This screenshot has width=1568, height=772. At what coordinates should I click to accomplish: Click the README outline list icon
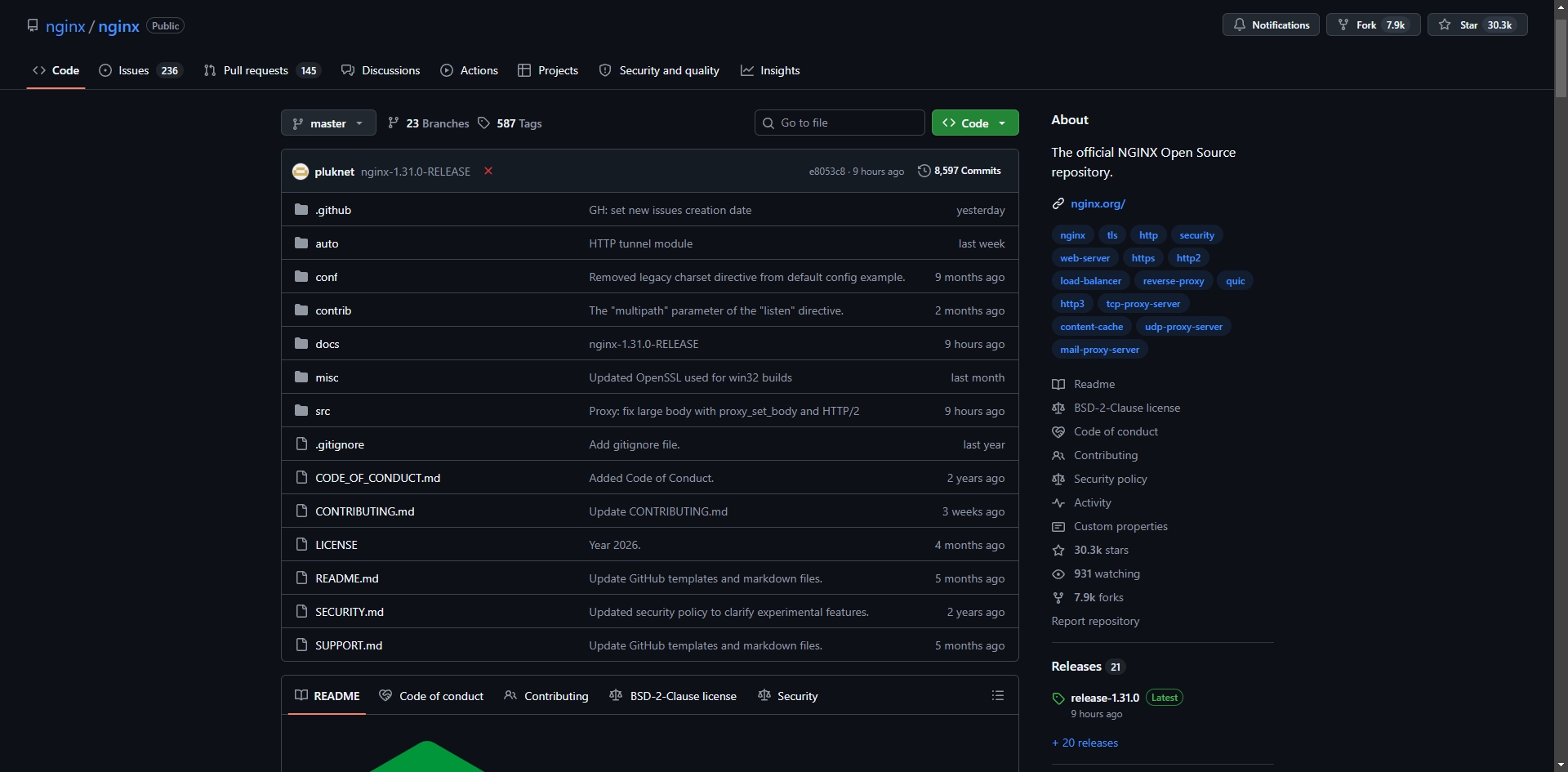[998, 696]
